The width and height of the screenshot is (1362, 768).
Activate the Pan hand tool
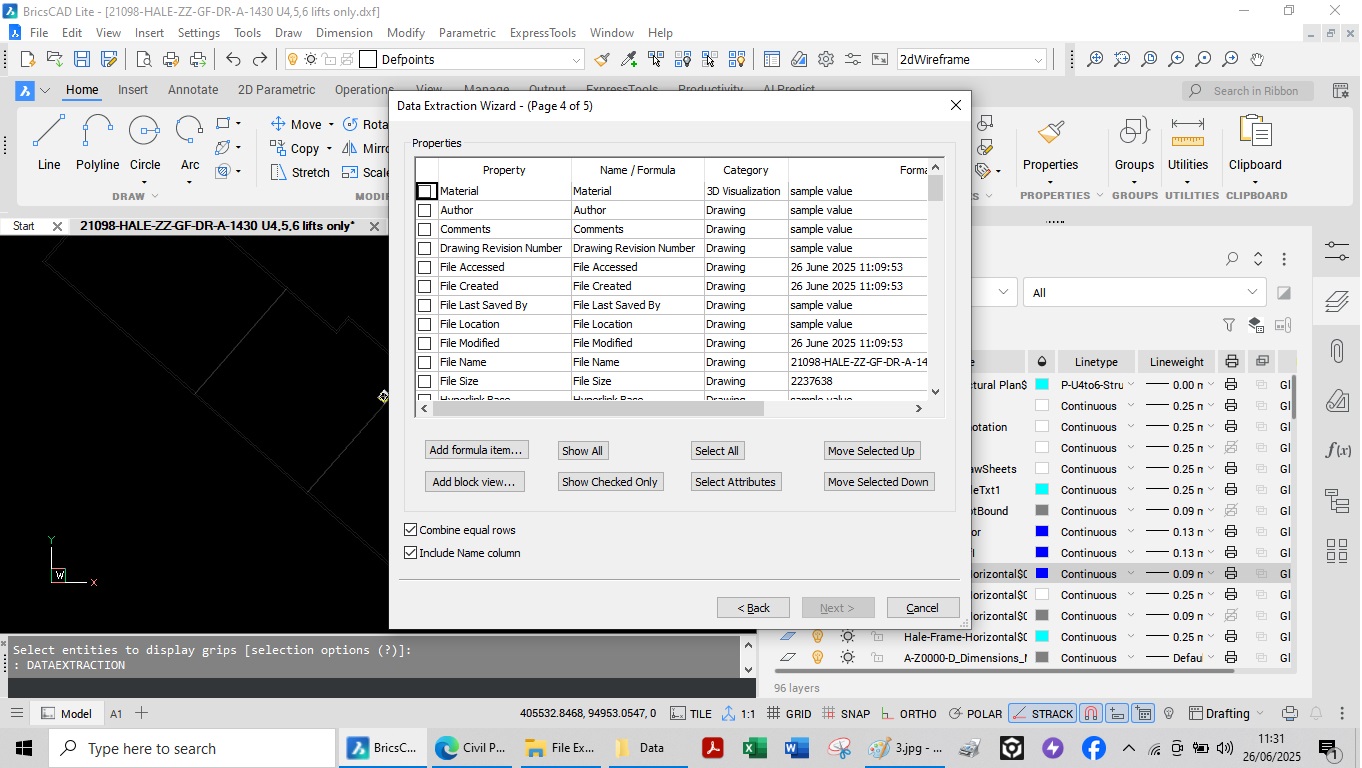1257,59
